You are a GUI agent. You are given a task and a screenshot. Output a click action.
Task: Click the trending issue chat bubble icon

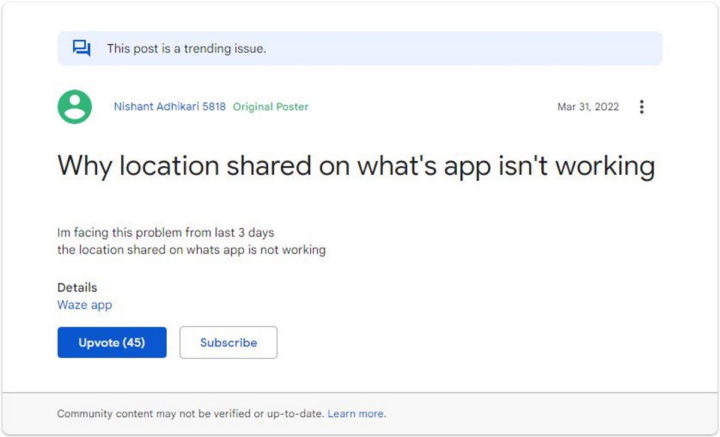click(x=82, y=48)
